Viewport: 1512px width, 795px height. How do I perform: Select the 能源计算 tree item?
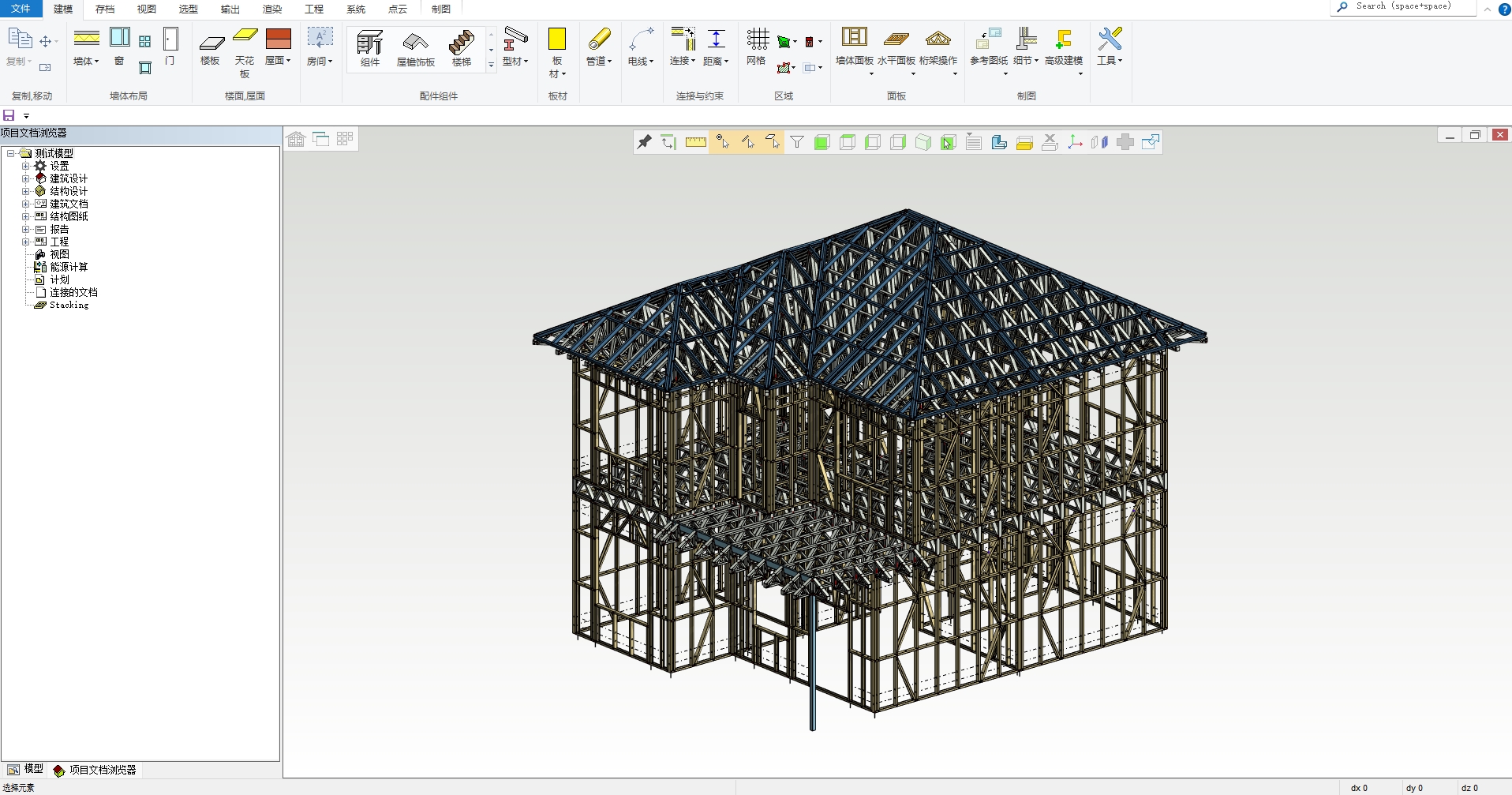[x=69, y=267]
